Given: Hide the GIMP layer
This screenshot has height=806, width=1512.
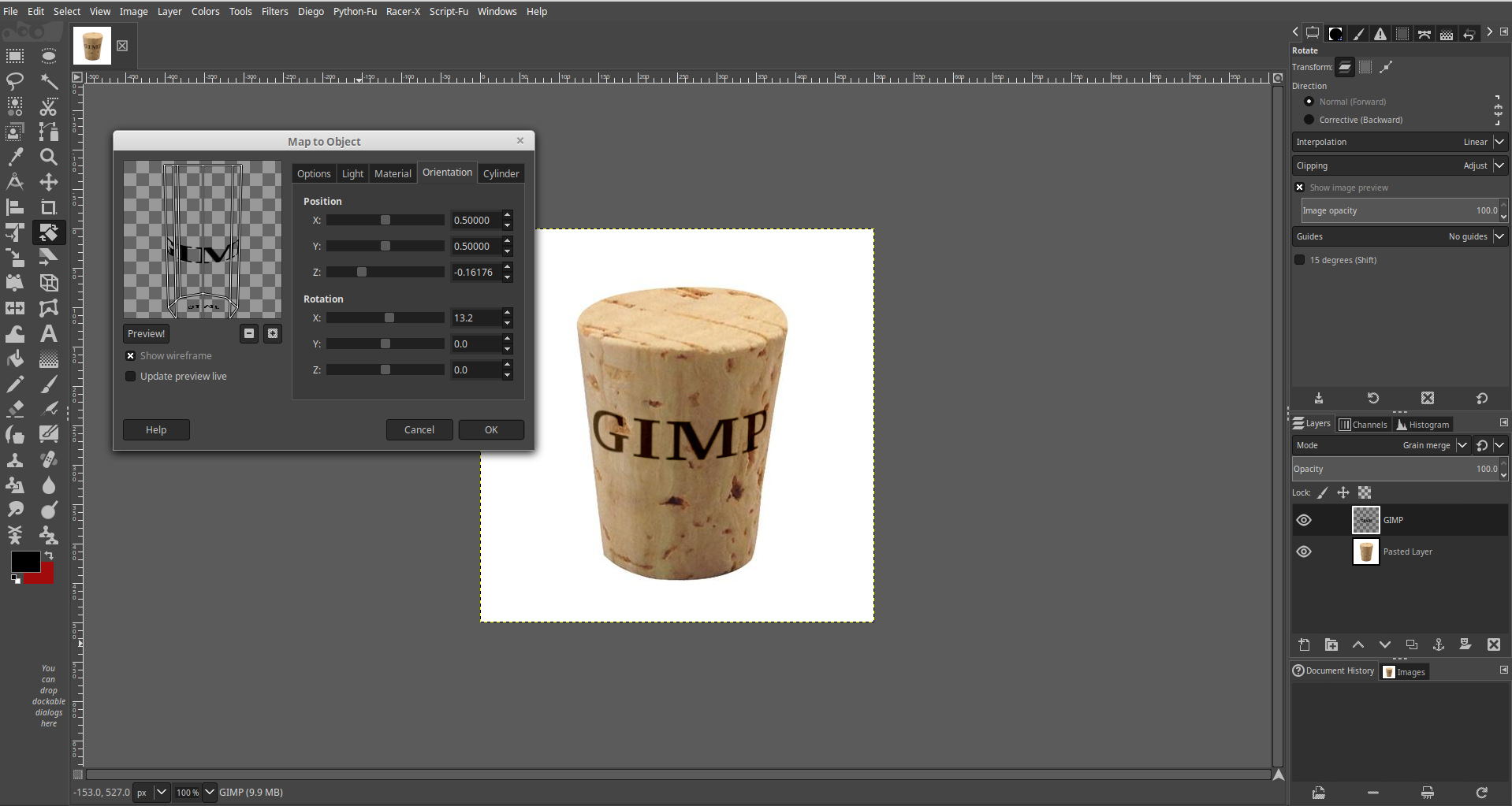Looking at the screenshot, I should click(1304, 520).
